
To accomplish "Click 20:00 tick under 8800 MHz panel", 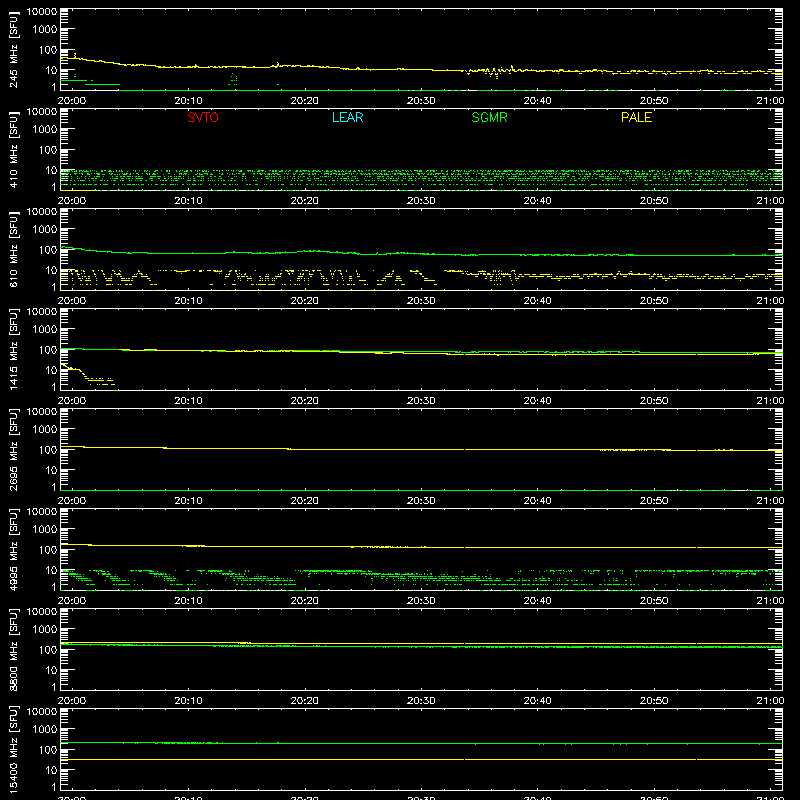I will coord(72,701).
